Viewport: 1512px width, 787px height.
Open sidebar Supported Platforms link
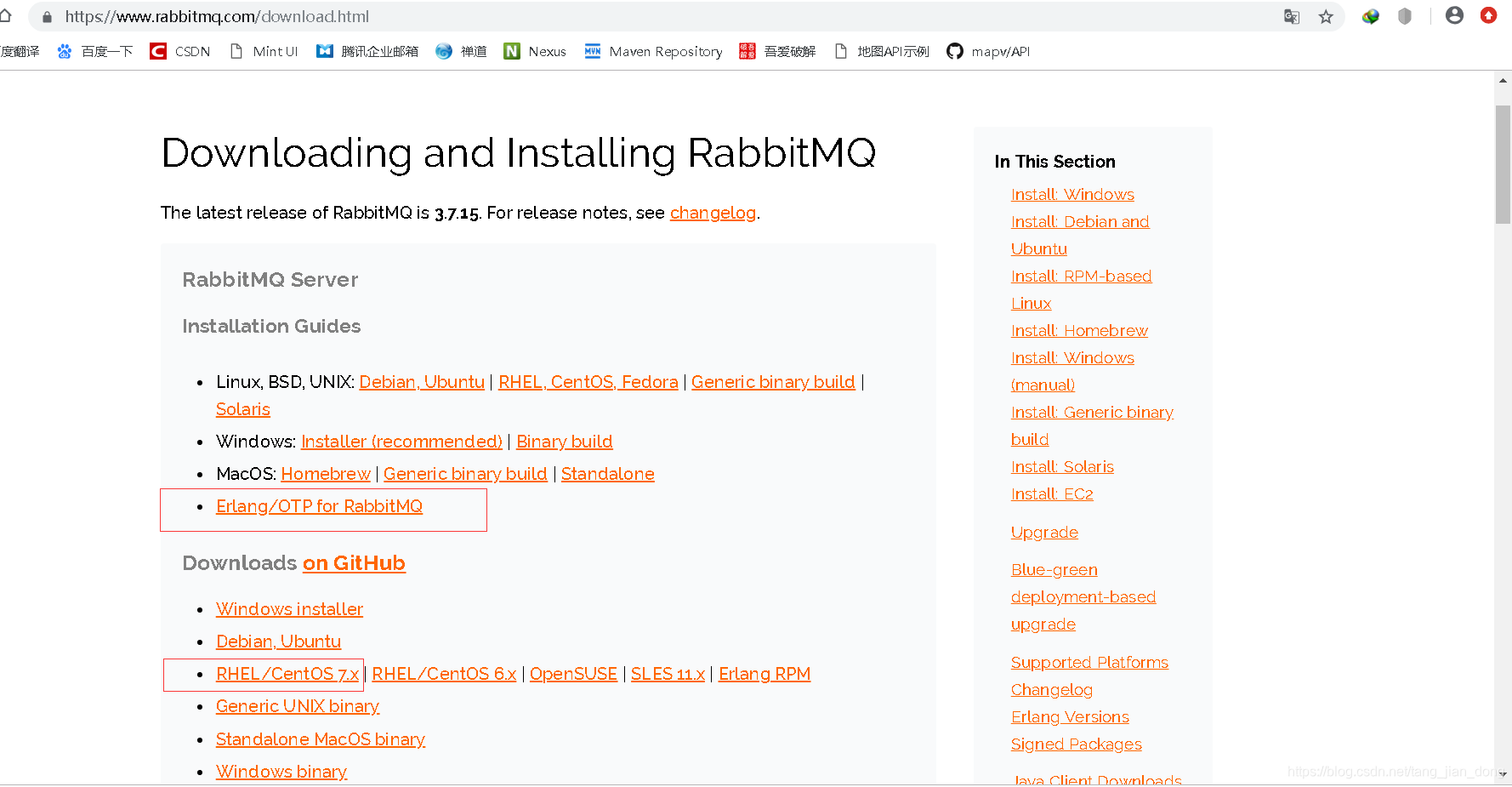(1089, 663)
